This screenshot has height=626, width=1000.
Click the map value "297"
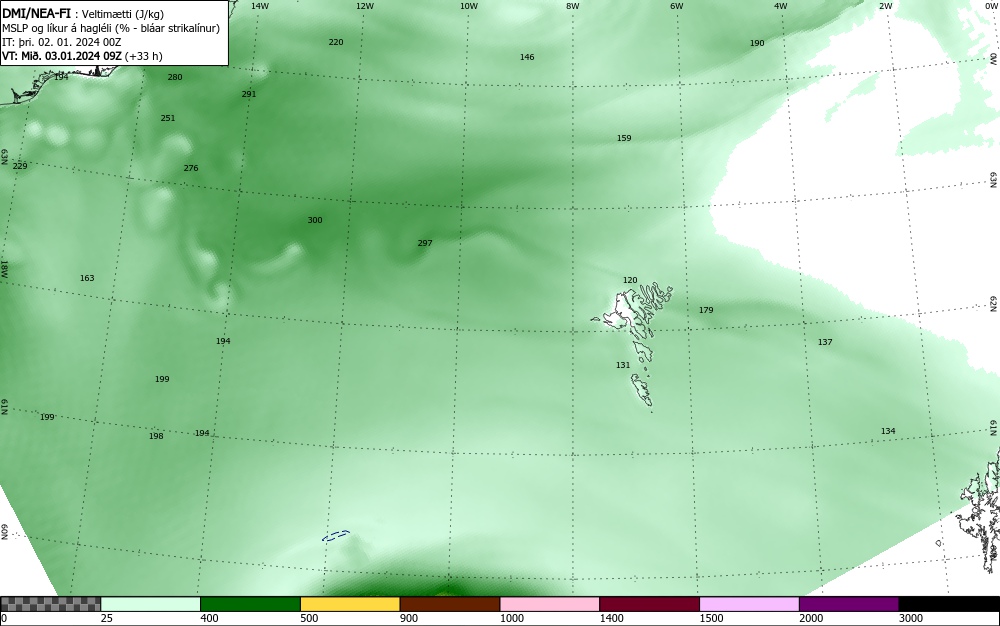point(425,243)
